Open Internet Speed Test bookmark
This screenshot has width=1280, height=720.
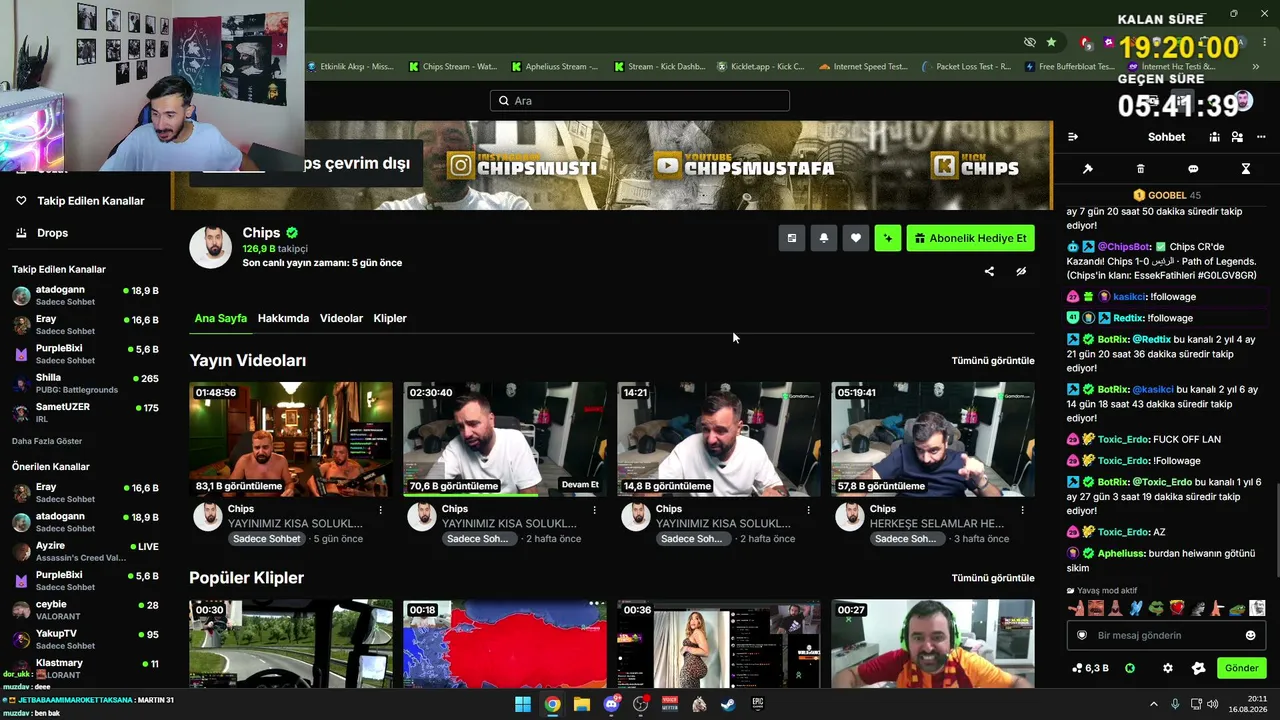point(863,67)
